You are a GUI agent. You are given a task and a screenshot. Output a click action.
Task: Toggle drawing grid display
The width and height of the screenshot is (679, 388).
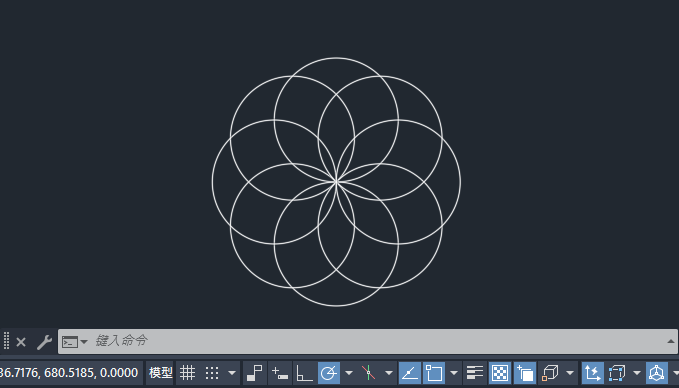[x=188, y=373]
